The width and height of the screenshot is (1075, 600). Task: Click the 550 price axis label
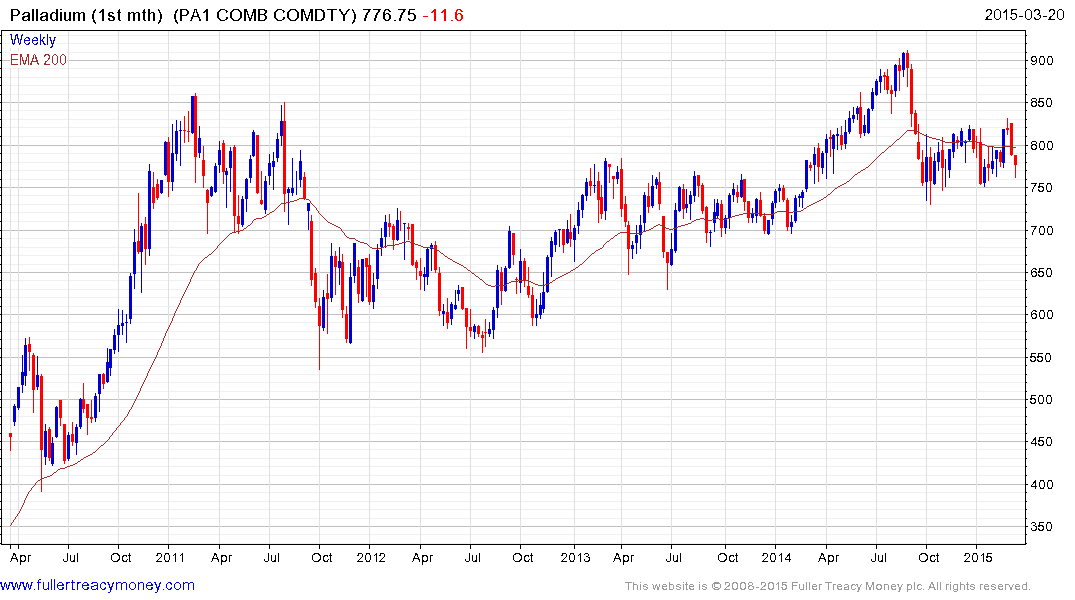[x=1042, y=357]
